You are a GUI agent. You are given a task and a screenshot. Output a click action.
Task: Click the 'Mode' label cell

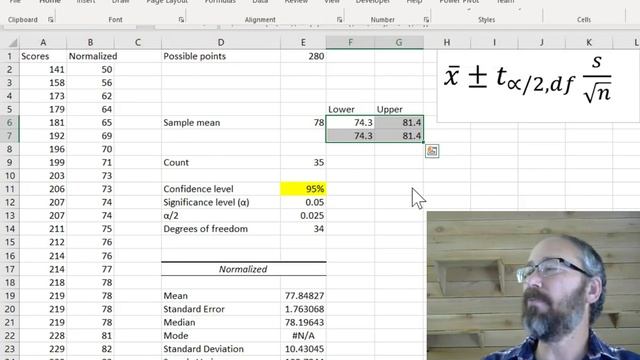click(x=221, y=336)
